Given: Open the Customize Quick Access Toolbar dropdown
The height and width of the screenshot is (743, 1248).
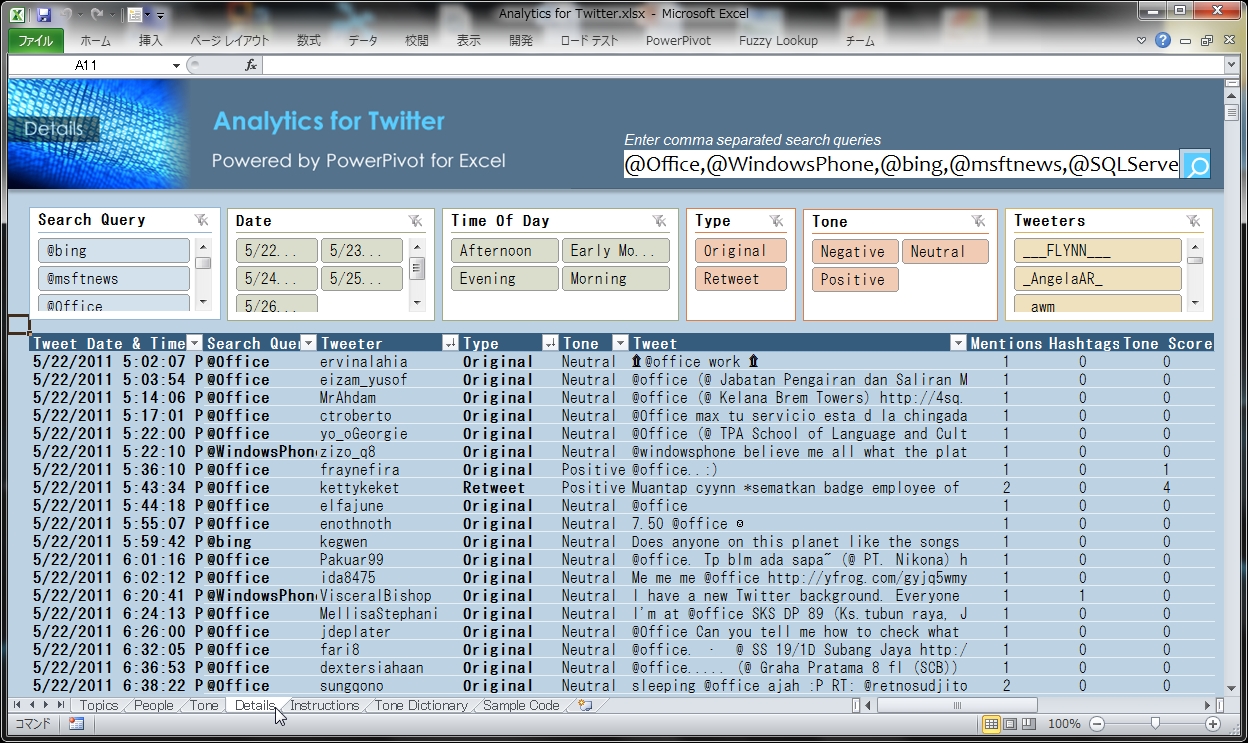Looking at the screenshot, I should click(160, 16).
